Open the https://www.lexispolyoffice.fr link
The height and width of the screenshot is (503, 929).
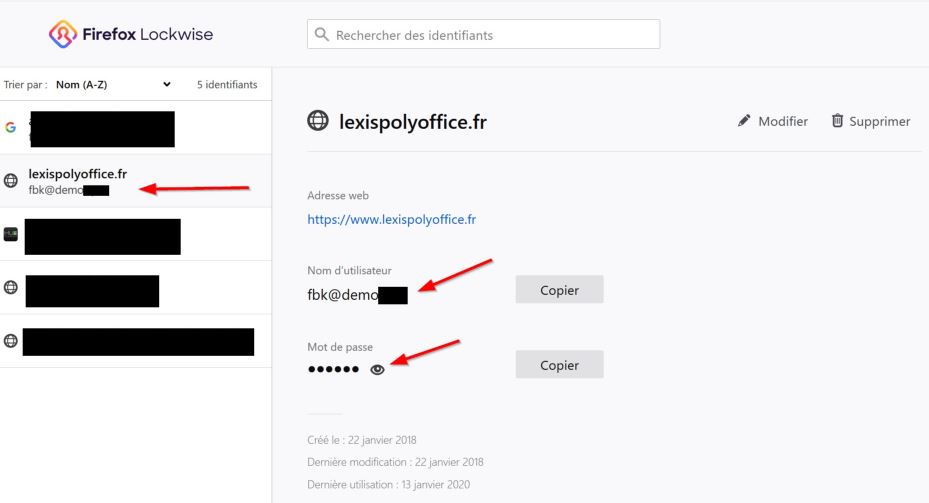pos(392,219)
